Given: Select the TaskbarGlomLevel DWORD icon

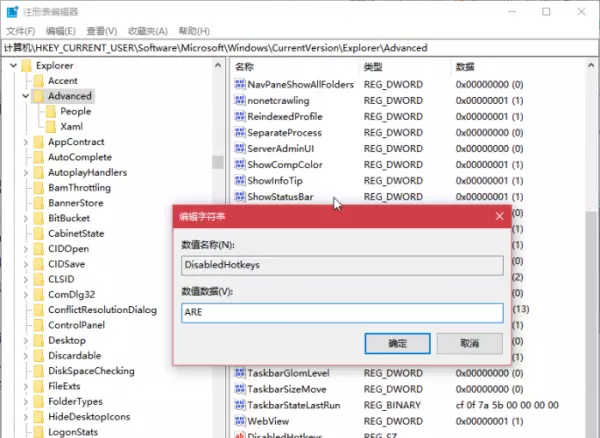Looking at the screenshot, I should click(240, 373).
